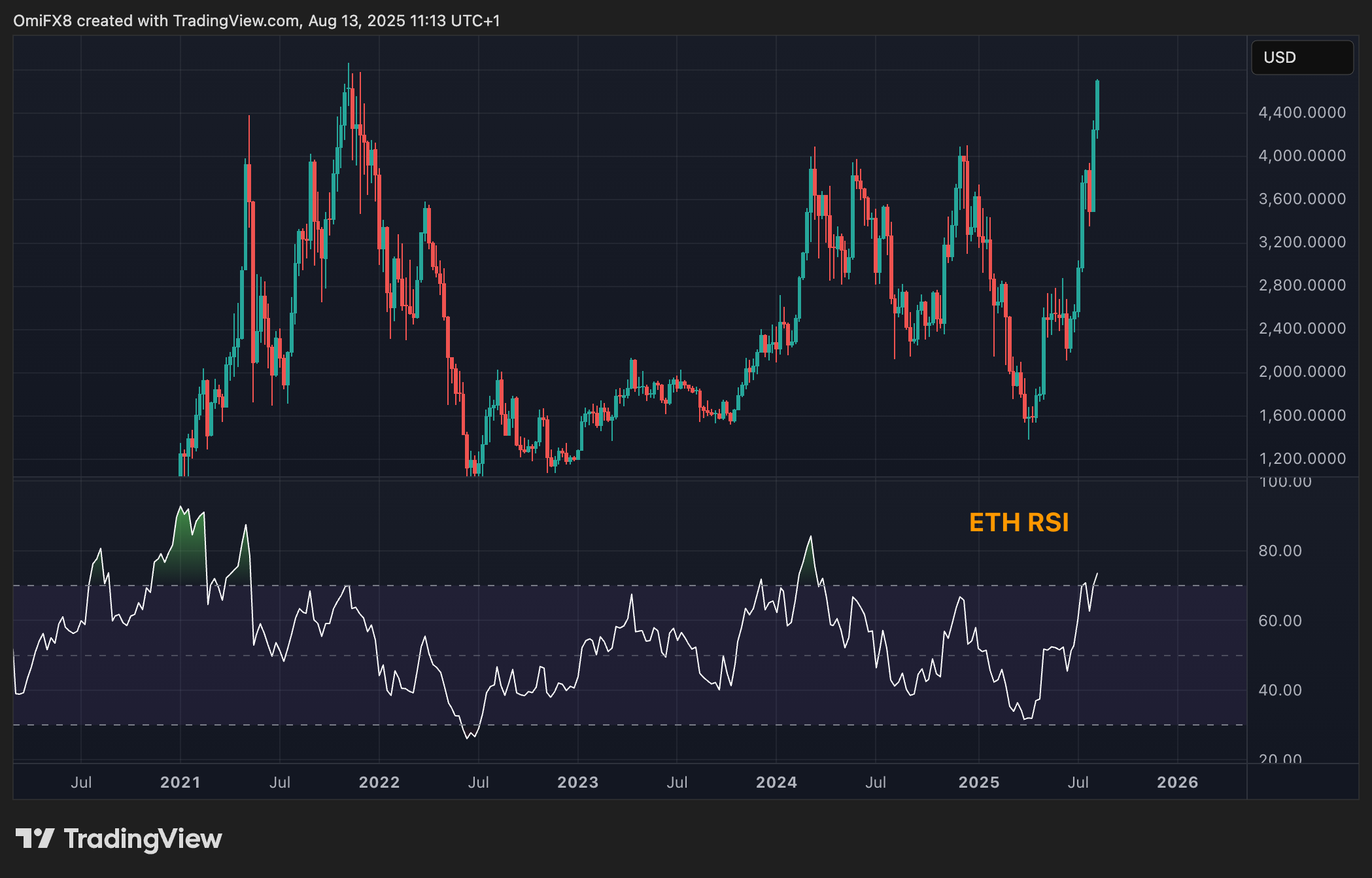Click the RSI peak in March 2024

[x=811, y=538]
